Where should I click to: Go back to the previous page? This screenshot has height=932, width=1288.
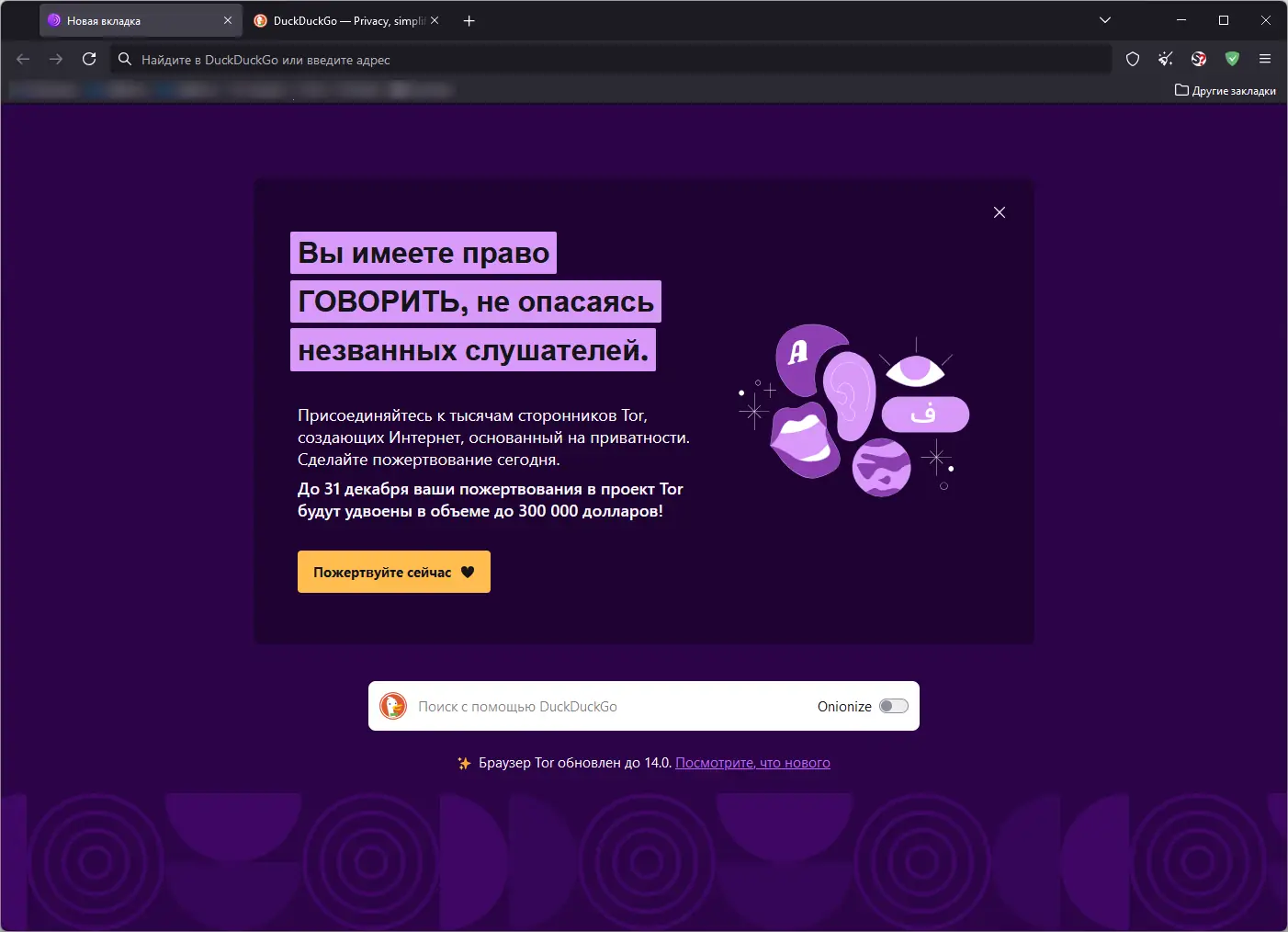pos(24,59)
